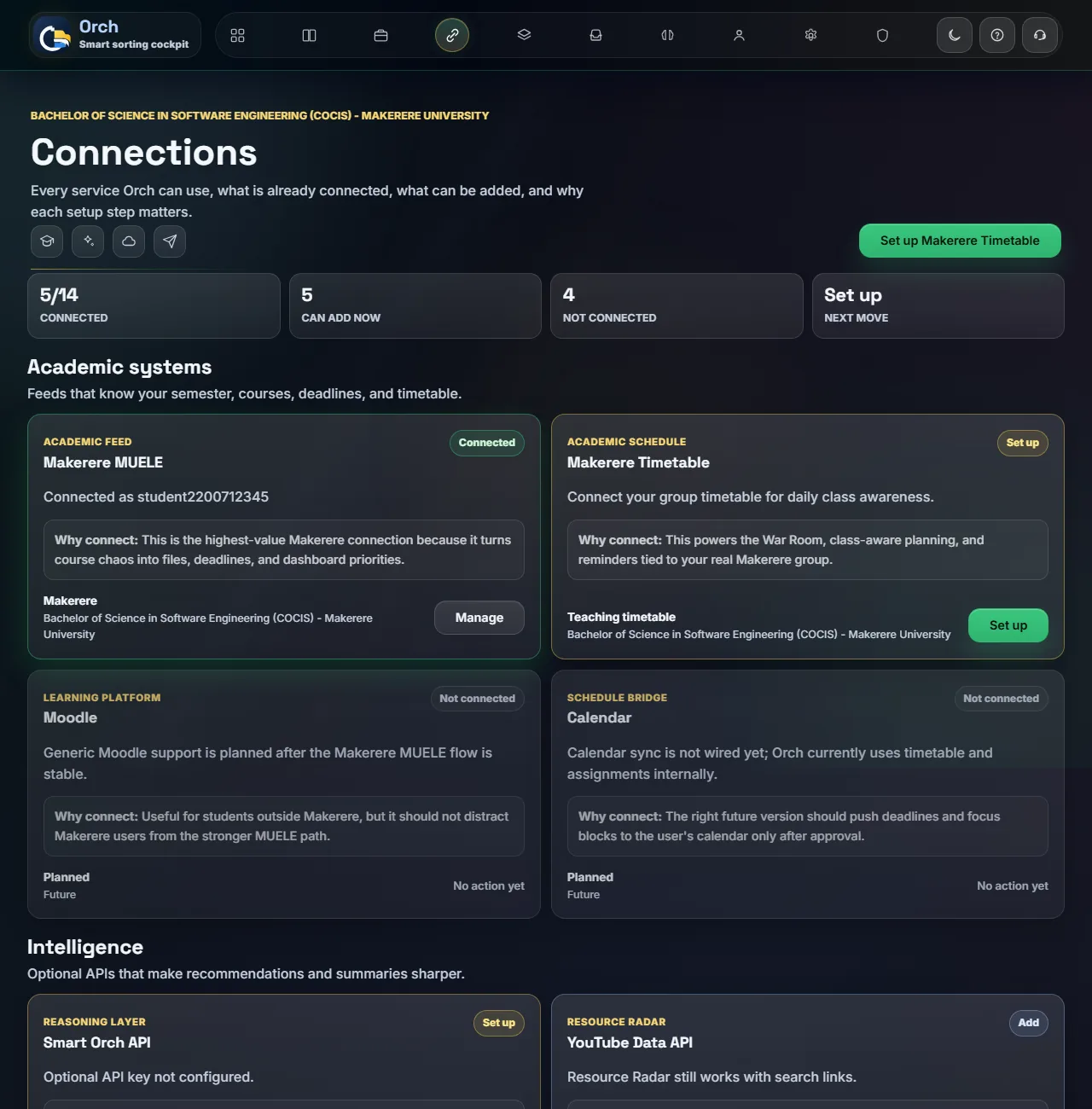Open the open-book icon in top navigation
The width and height of the screenshot is (1092, 1109).
(x=309, y=35)
